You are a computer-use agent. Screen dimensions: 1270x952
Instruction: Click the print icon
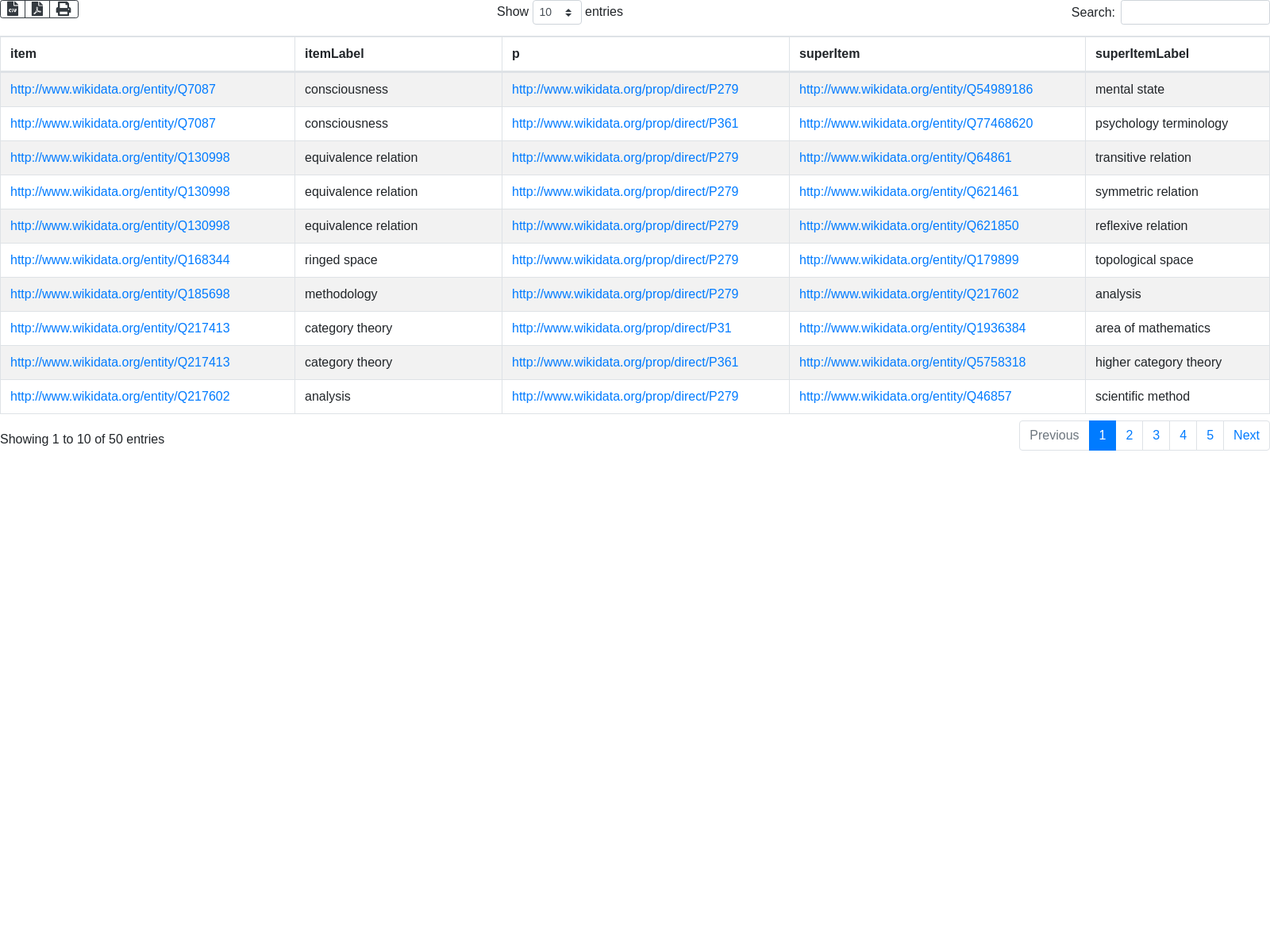click(x=63, y=9)
